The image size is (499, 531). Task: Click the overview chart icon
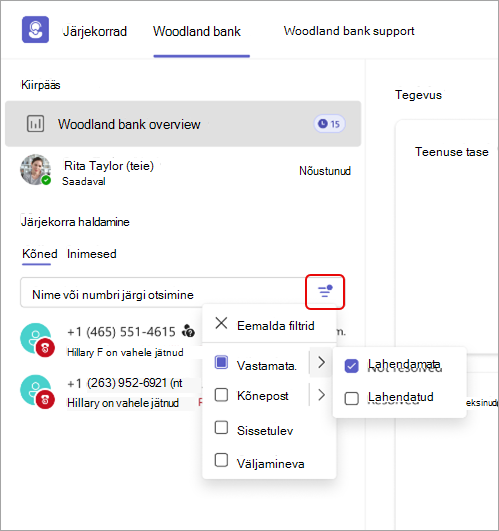coord(35,124)
